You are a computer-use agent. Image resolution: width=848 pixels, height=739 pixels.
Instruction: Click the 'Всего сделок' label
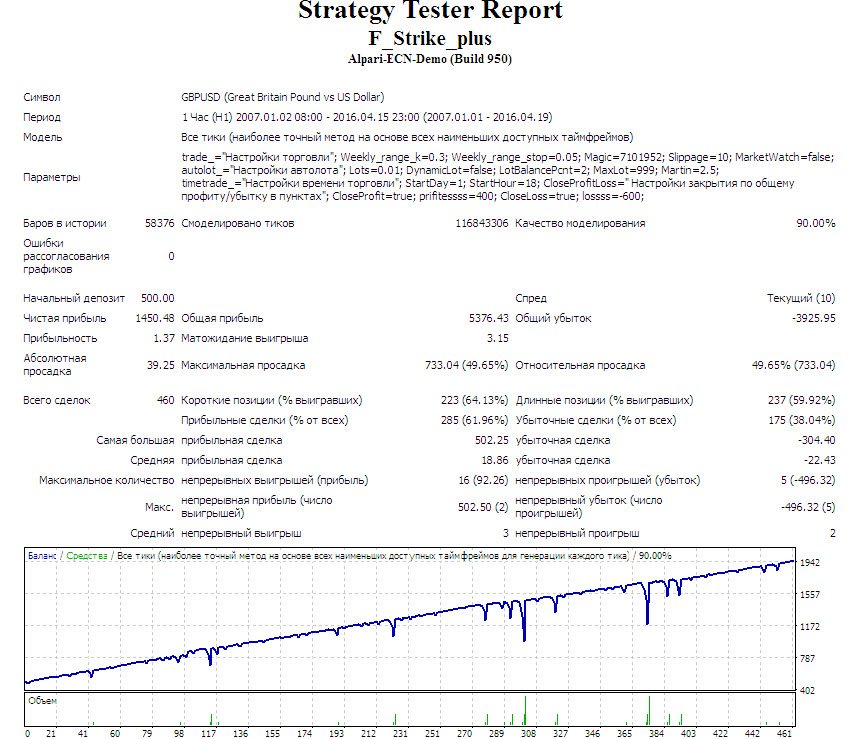pos(56,401)
